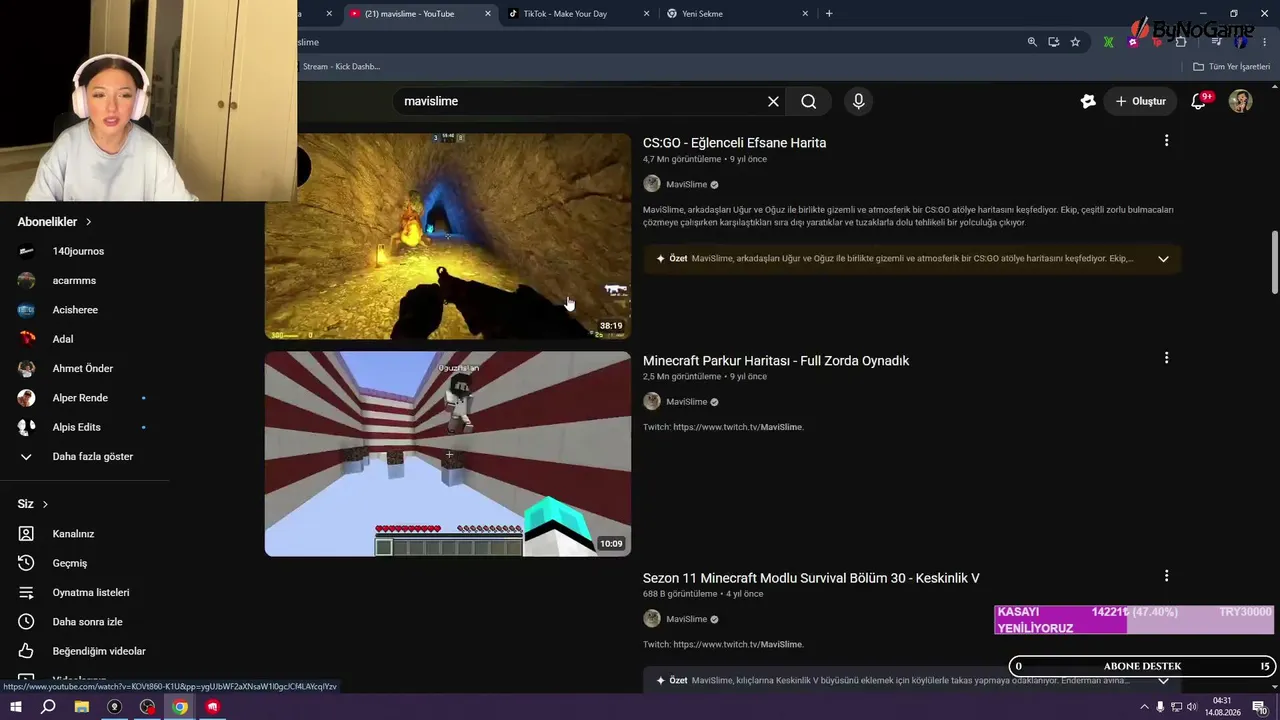The width and height of the screenshot is (1280, 720).
Task: Open more options for Minecraft Parkur Haritası video
Action: tap(1166, 358)
